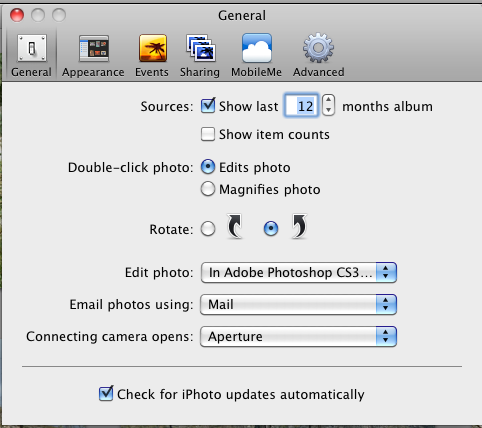The image size is (482, 428).
Task: Open the MobileMe cloud icon
Action: tap(257, 48)
